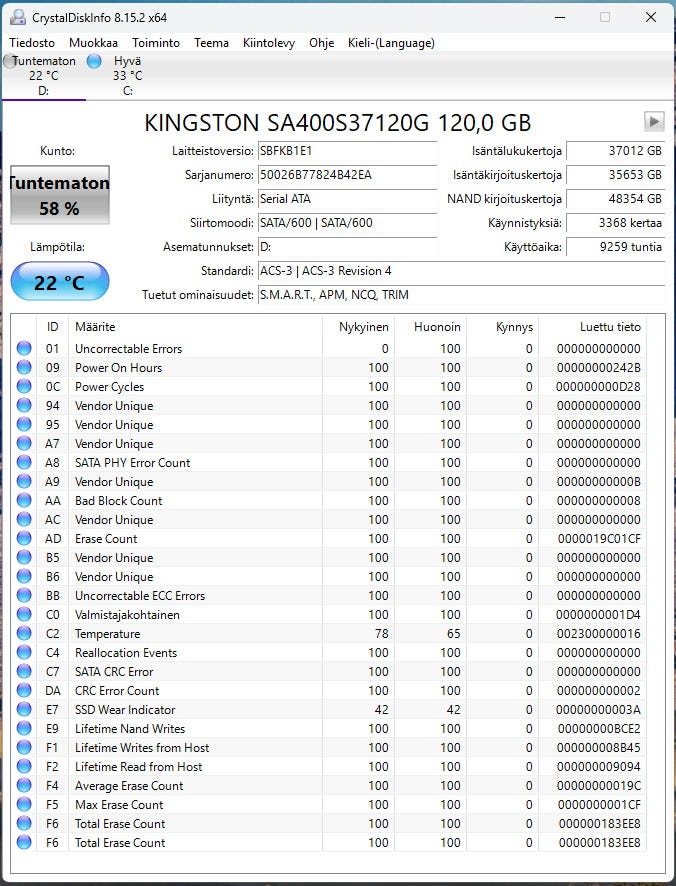Click the Tuntematon 58 % health status button
676x886 pixels.
tap(60, 195)
